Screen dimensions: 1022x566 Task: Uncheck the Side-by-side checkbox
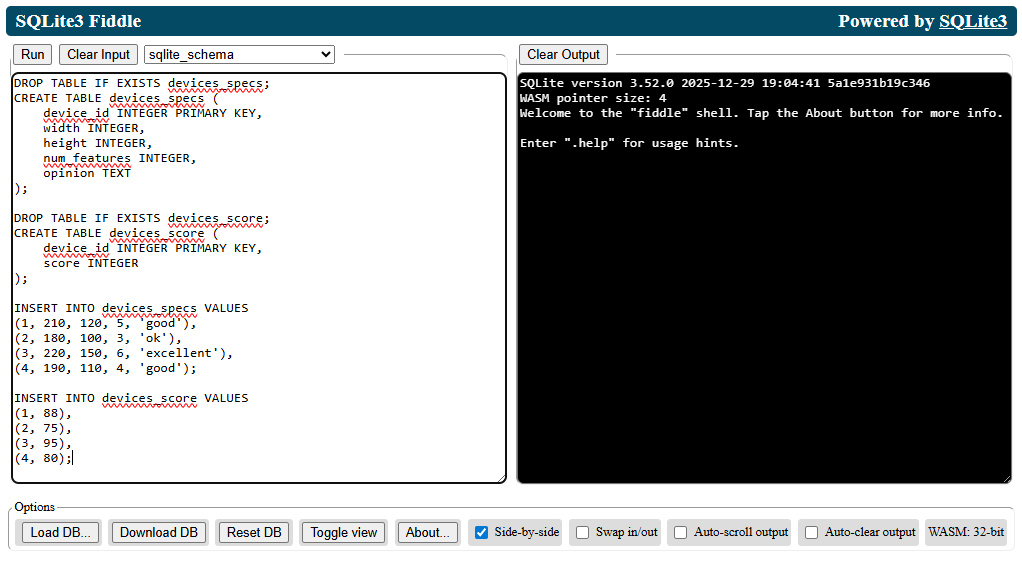(481, 533)
